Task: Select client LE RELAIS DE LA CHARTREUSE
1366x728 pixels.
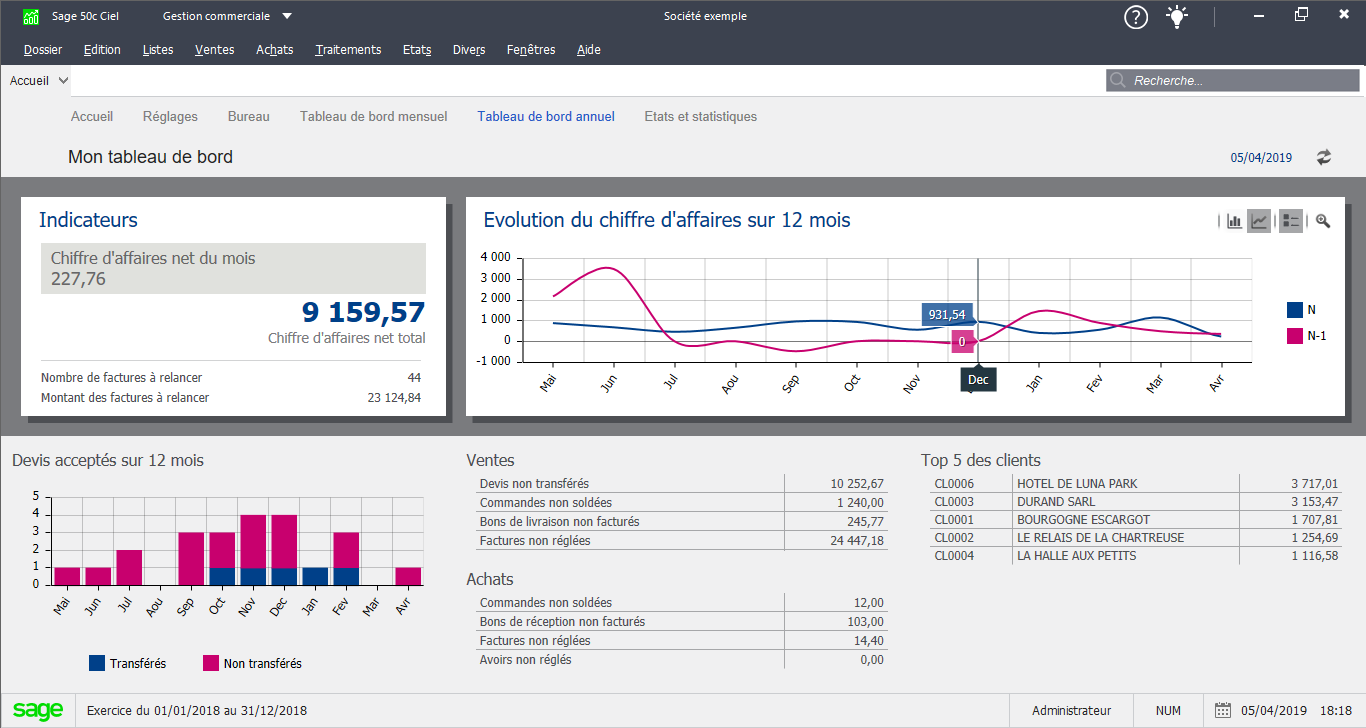Action: click(1136, 538)
